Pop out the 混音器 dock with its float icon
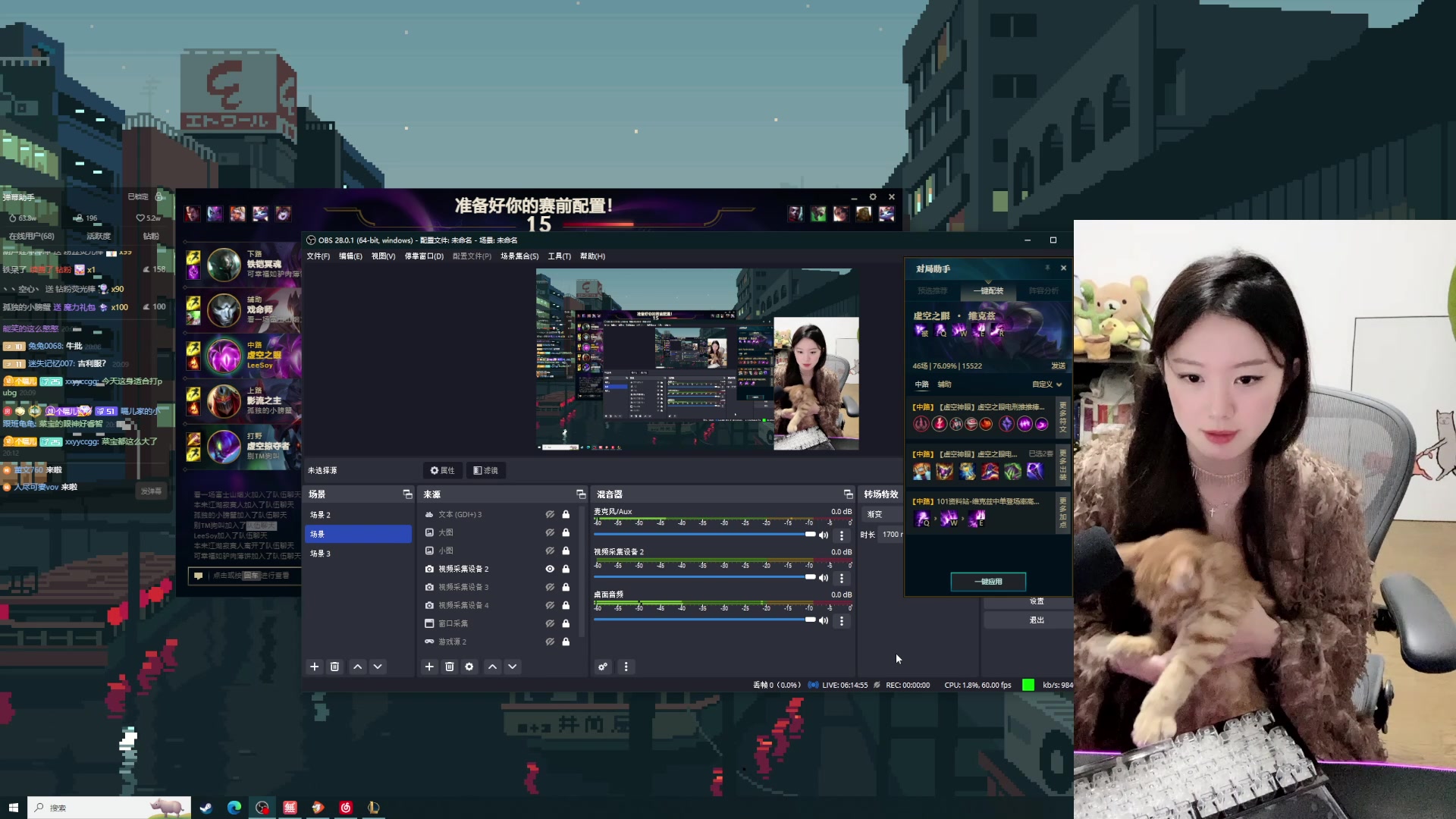Viewport: 1456px width, 819px height. point(848,494)
